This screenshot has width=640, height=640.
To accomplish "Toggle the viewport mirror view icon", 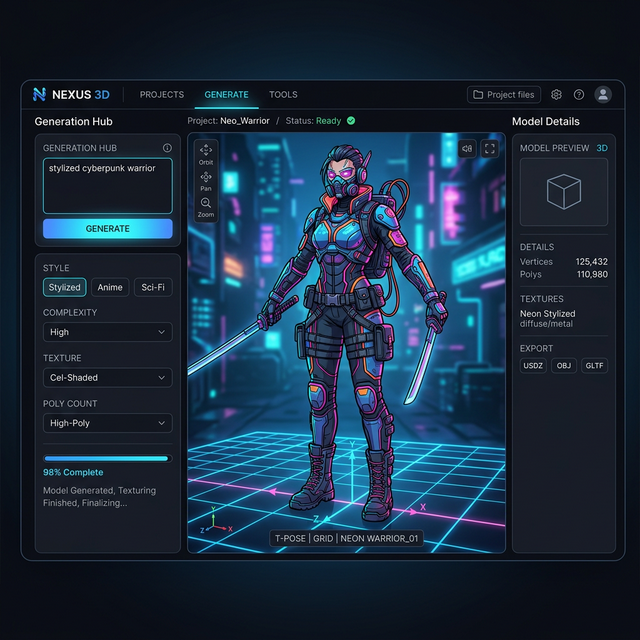I will point(467,149).
